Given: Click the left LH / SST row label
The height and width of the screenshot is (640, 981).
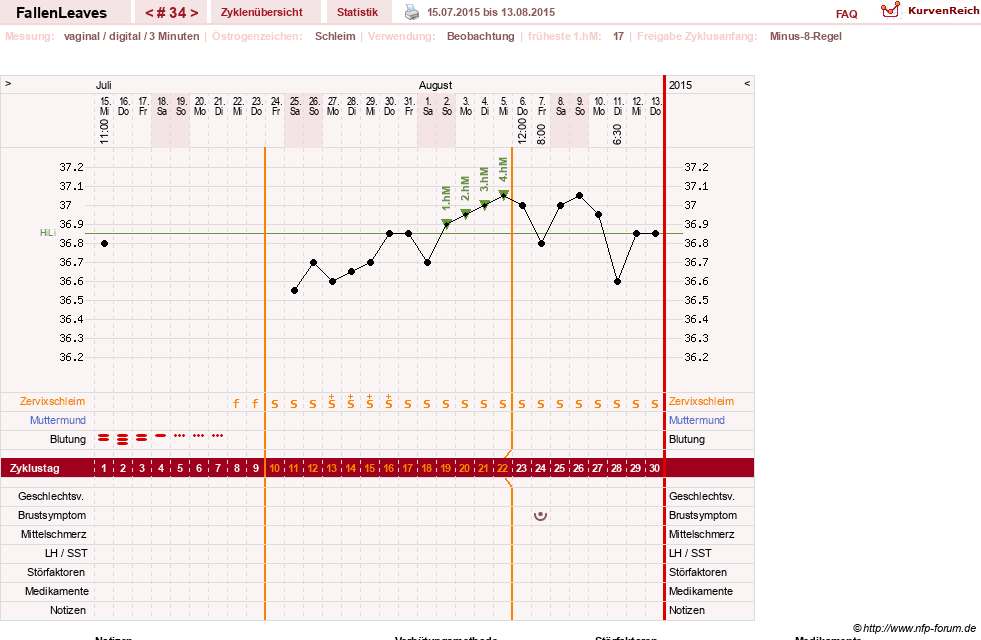Looking at the screenshot, I should [66, 553].
